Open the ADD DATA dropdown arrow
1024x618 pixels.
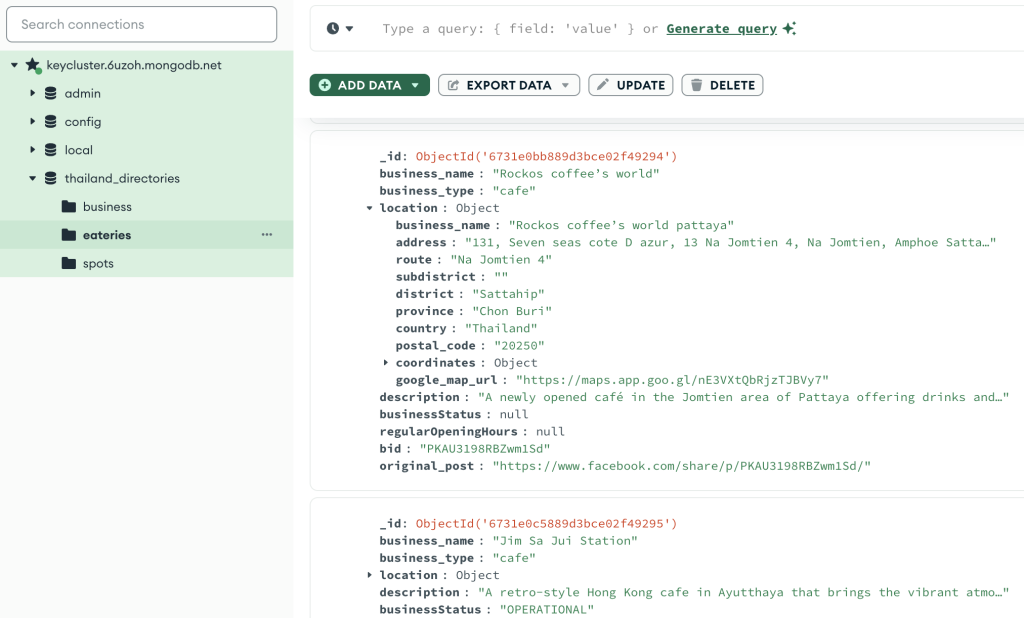point(415,85)
